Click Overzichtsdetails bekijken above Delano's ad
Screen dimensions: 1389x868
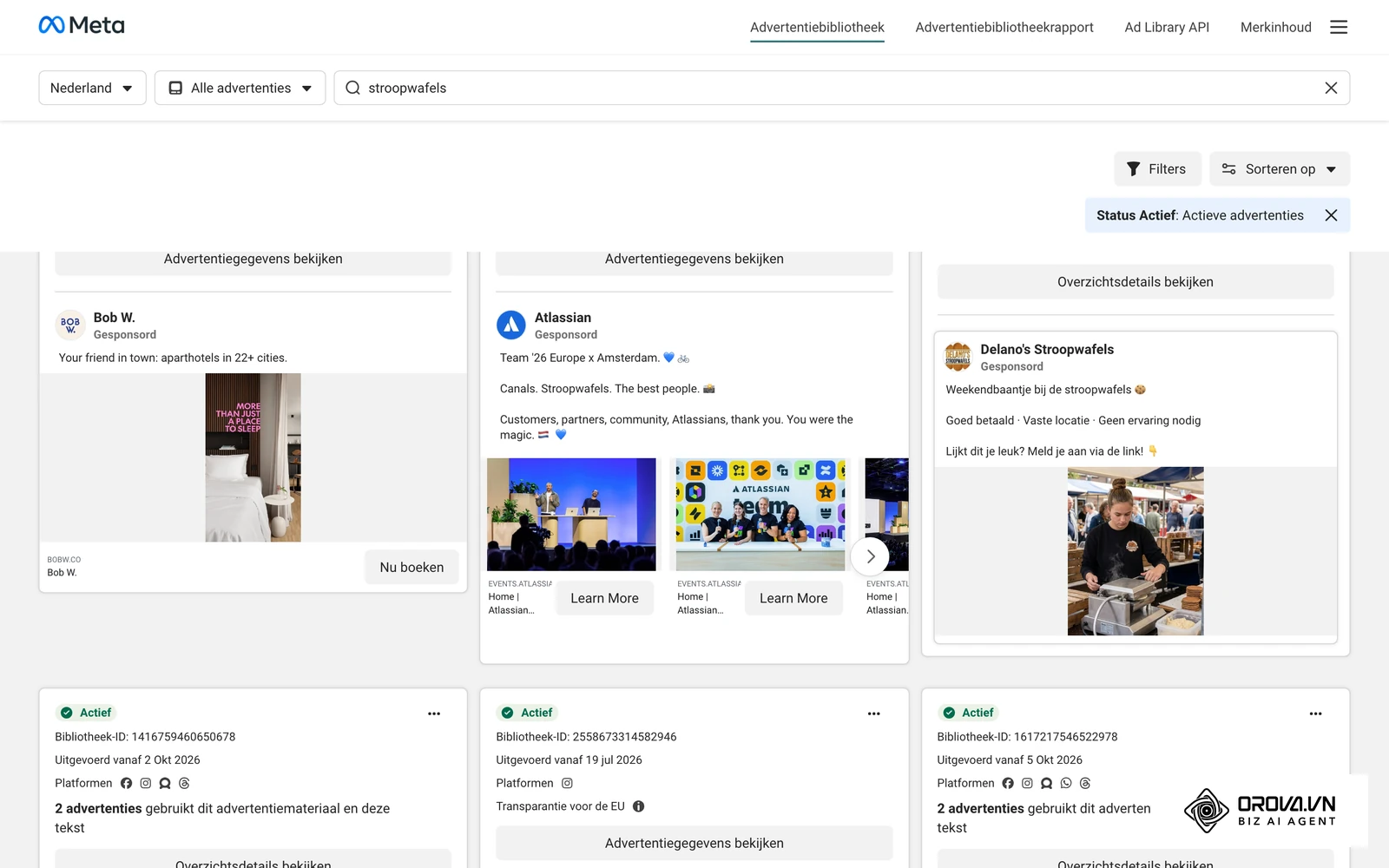point(1135,282)
